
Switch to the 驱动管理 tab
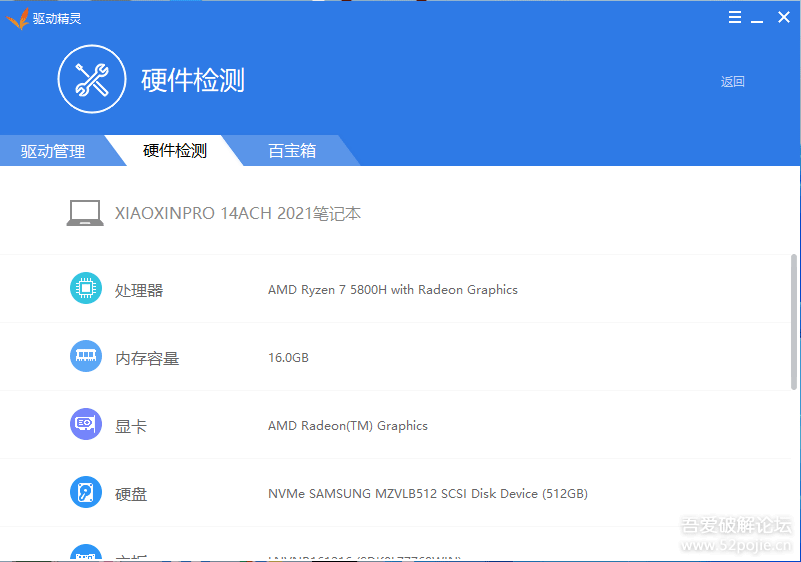pos(53,151)
